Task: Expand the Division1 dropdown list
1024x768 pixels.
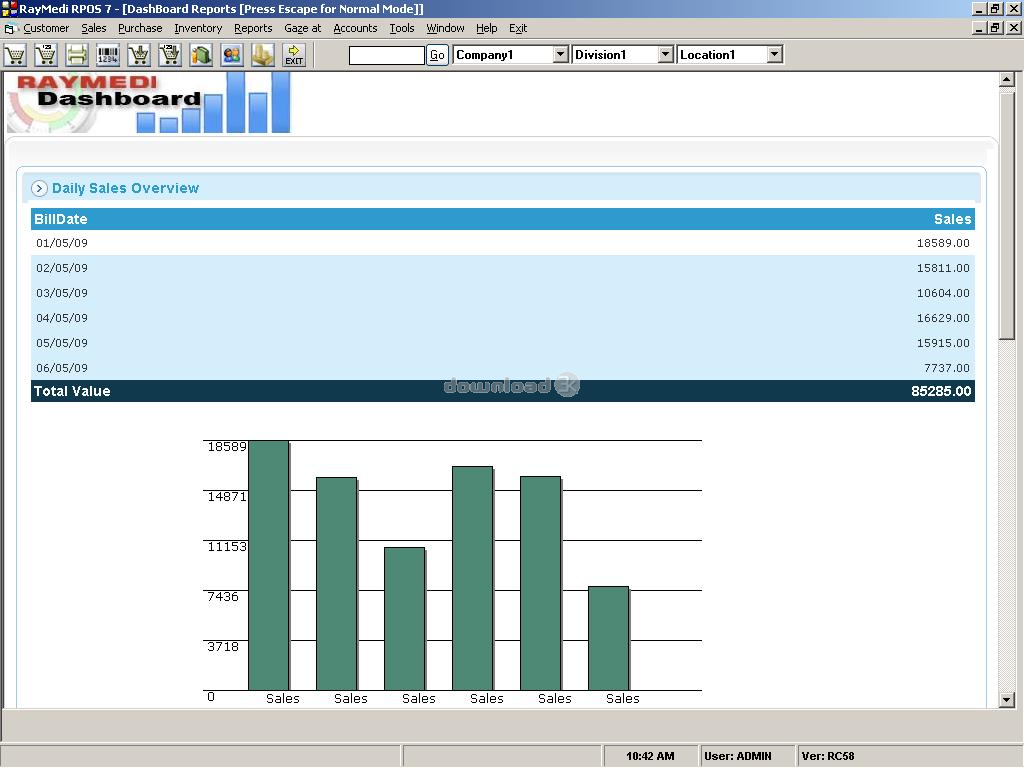Action: [x=666, y=55]
